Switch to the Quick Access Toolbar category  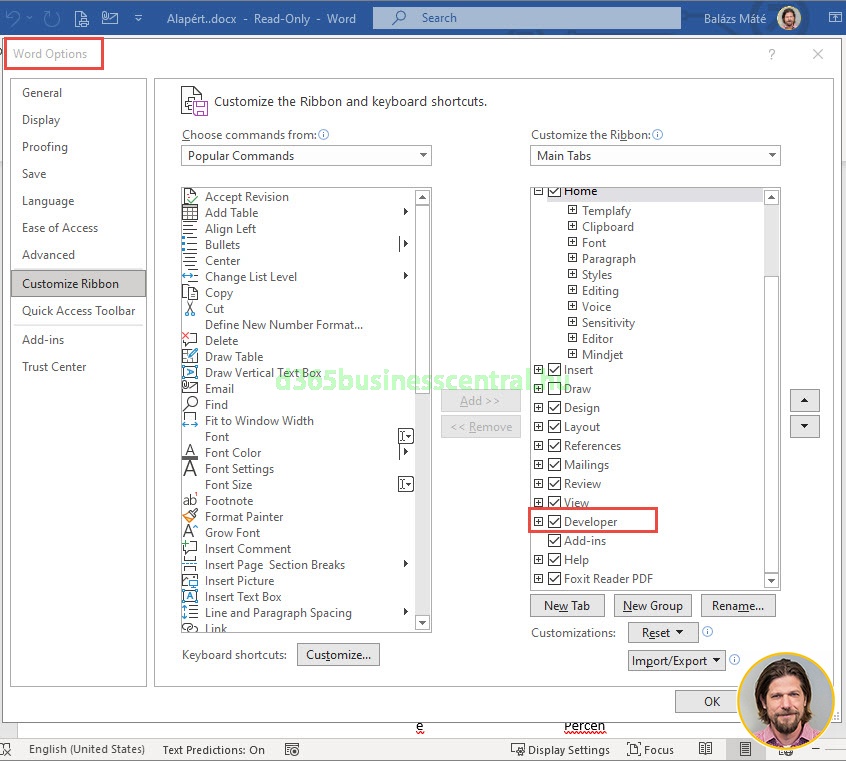(78, 311)
